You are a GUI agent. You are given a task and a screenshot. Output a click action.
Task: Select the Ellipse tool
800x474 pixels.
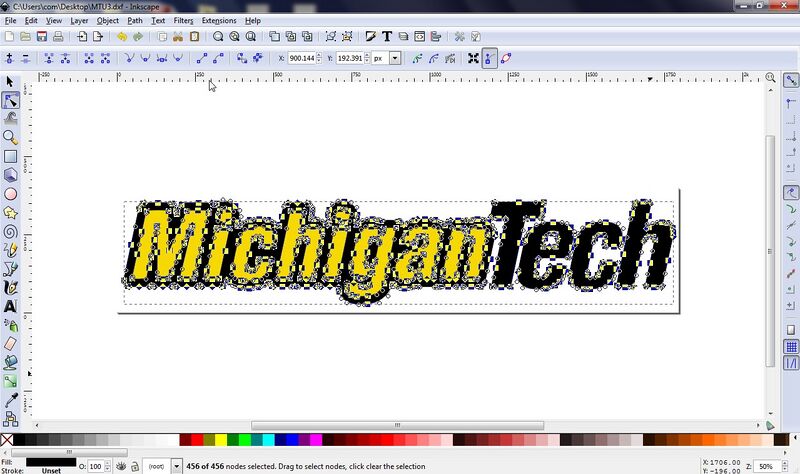click(x=10, y=194)
